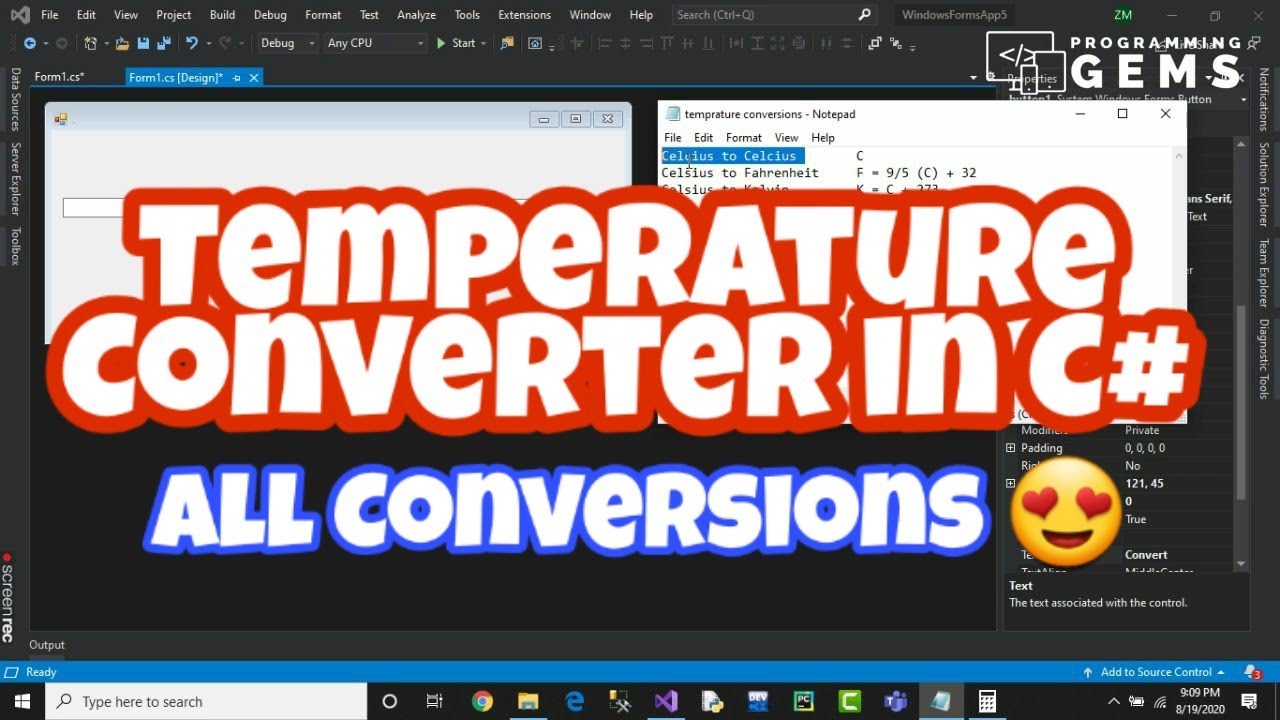Open Notepad's Edit menu
Viewport: 1280px width, 720px height.
pos(704,138)
